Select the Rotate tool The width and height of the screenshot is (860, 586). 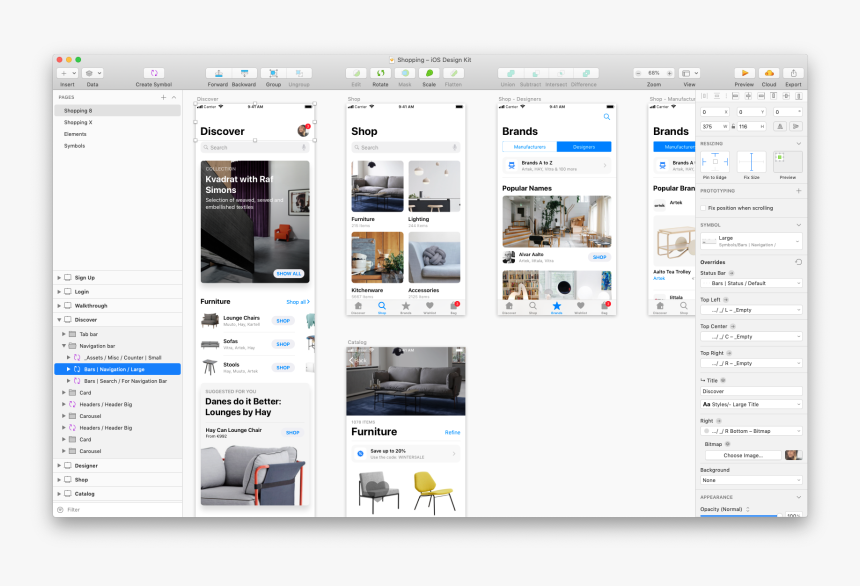point(380,73)
